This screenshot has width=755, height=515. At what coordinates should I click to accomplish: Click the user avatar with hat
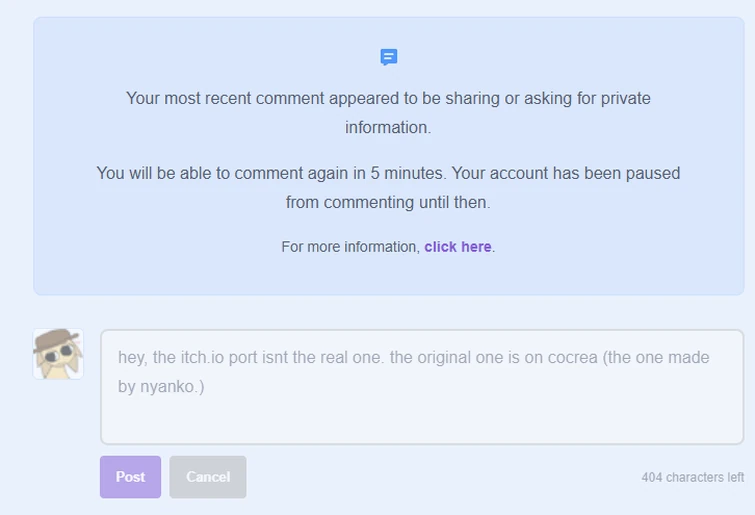point(58,354)
